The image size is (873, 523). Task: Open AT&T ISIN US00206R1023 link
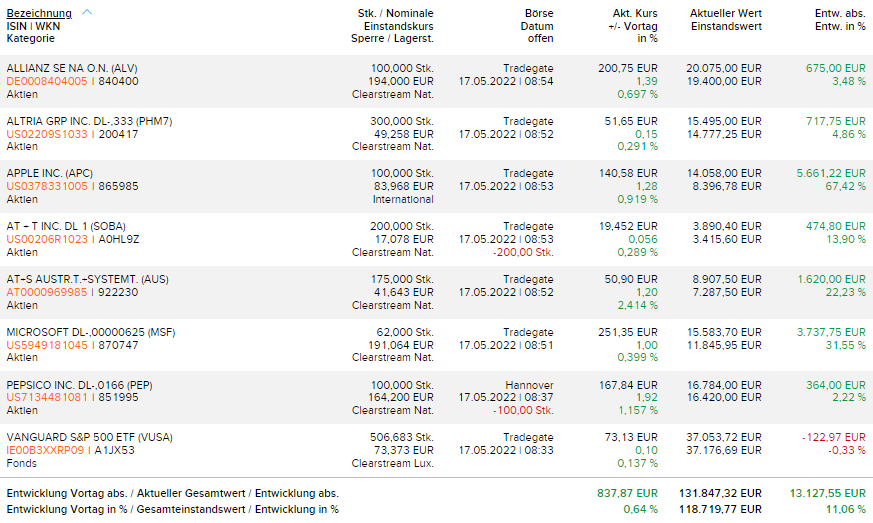(47, 239)
